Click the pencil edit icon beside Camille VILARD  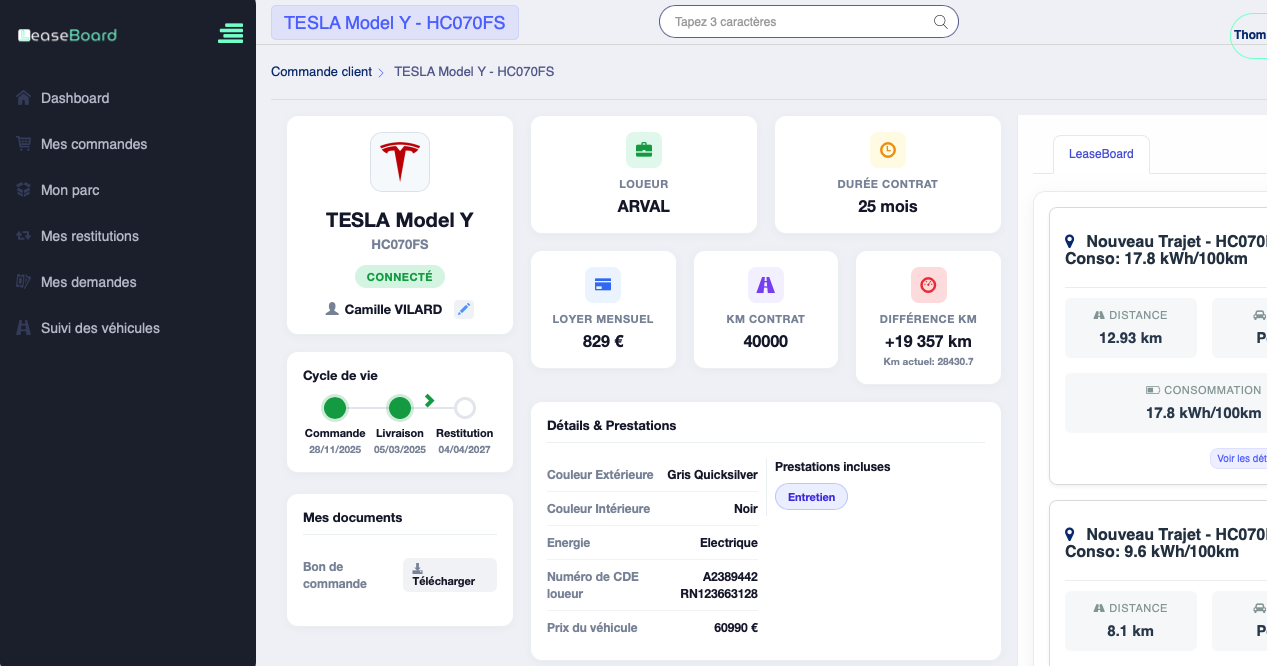pos(463,310)
